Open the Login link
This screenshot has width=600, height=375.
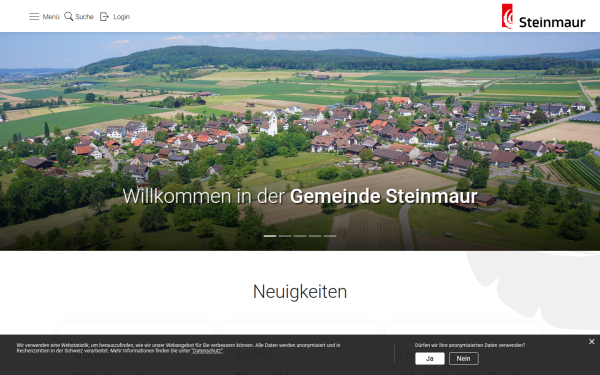coord(121,17)
